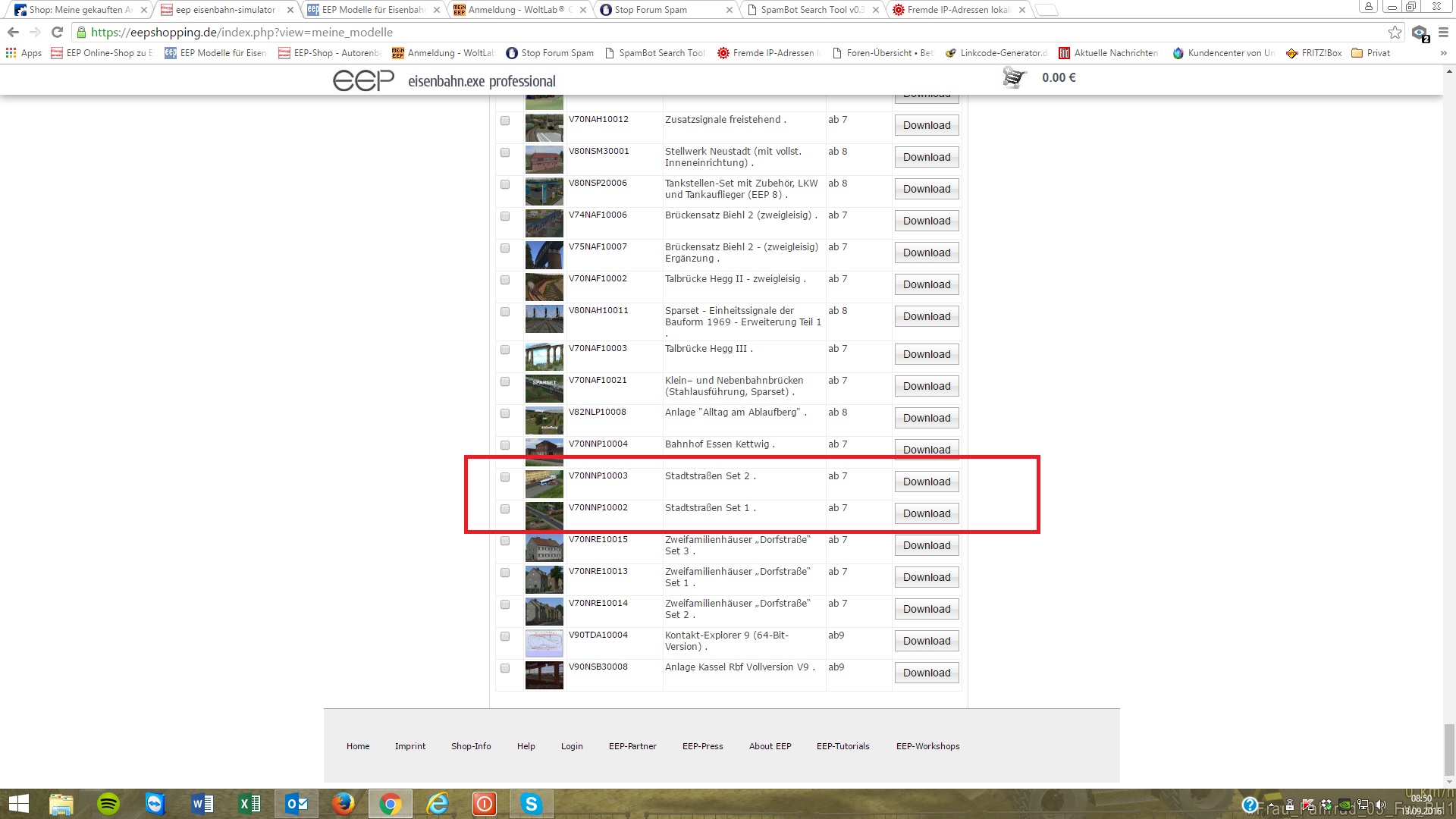Launch Skype from the taskbar

coord(531,803)
